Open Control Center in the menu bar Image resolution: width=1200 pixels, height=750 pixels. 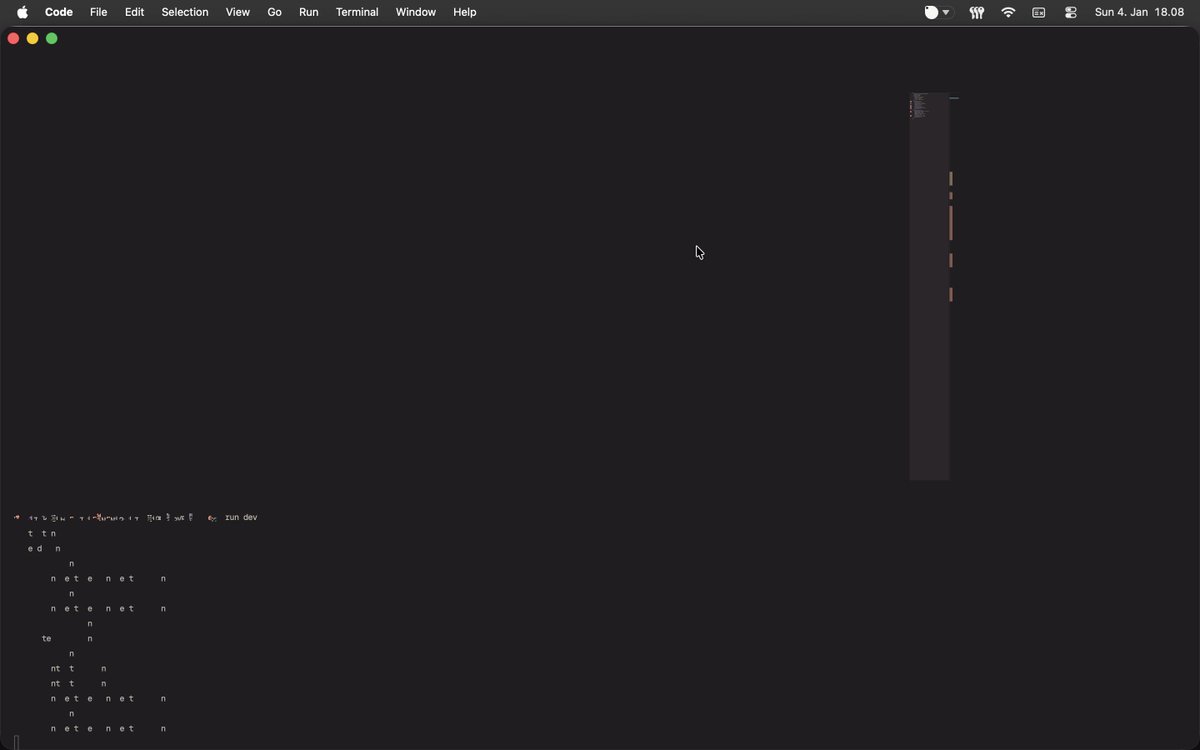coord(1071,12)
